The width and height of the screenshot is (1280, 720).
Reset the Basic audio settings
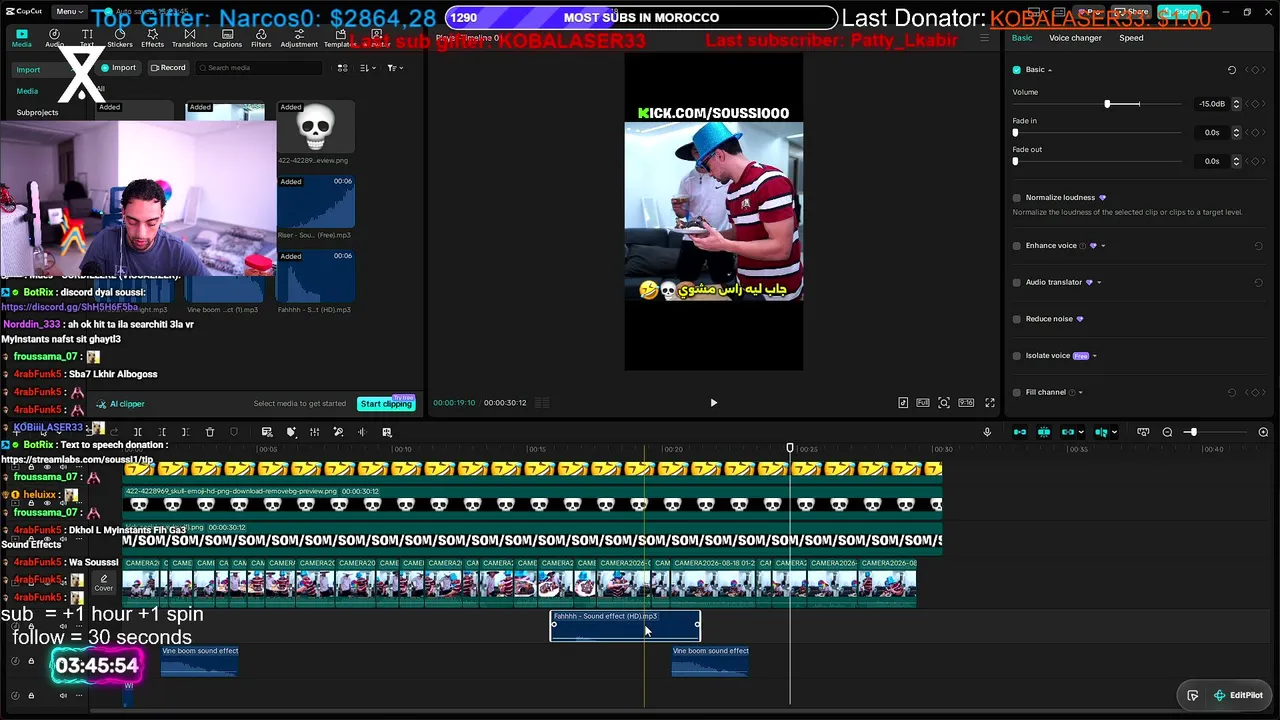(1232, 70)
